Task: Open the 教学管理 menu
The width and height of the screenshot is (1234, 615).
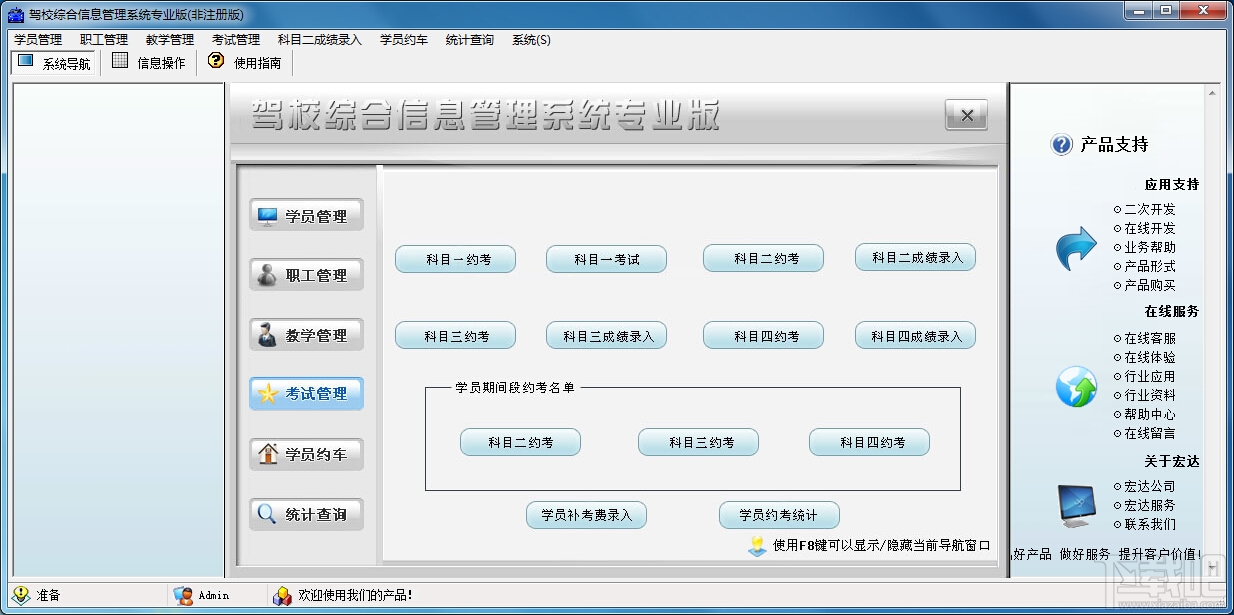Action: pos(170,40)
